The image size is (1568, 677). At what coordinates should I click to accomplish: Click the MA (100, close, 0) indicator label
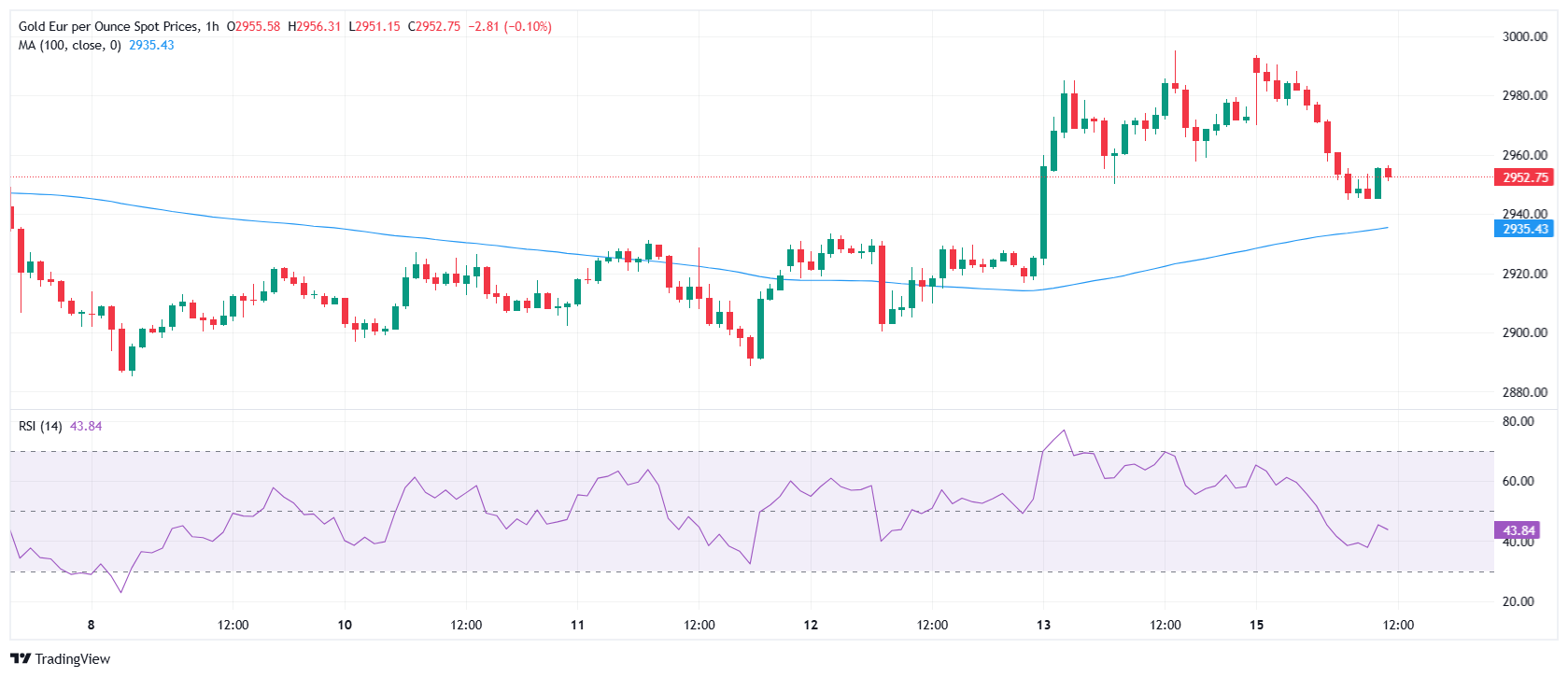(x=70, y=45)
